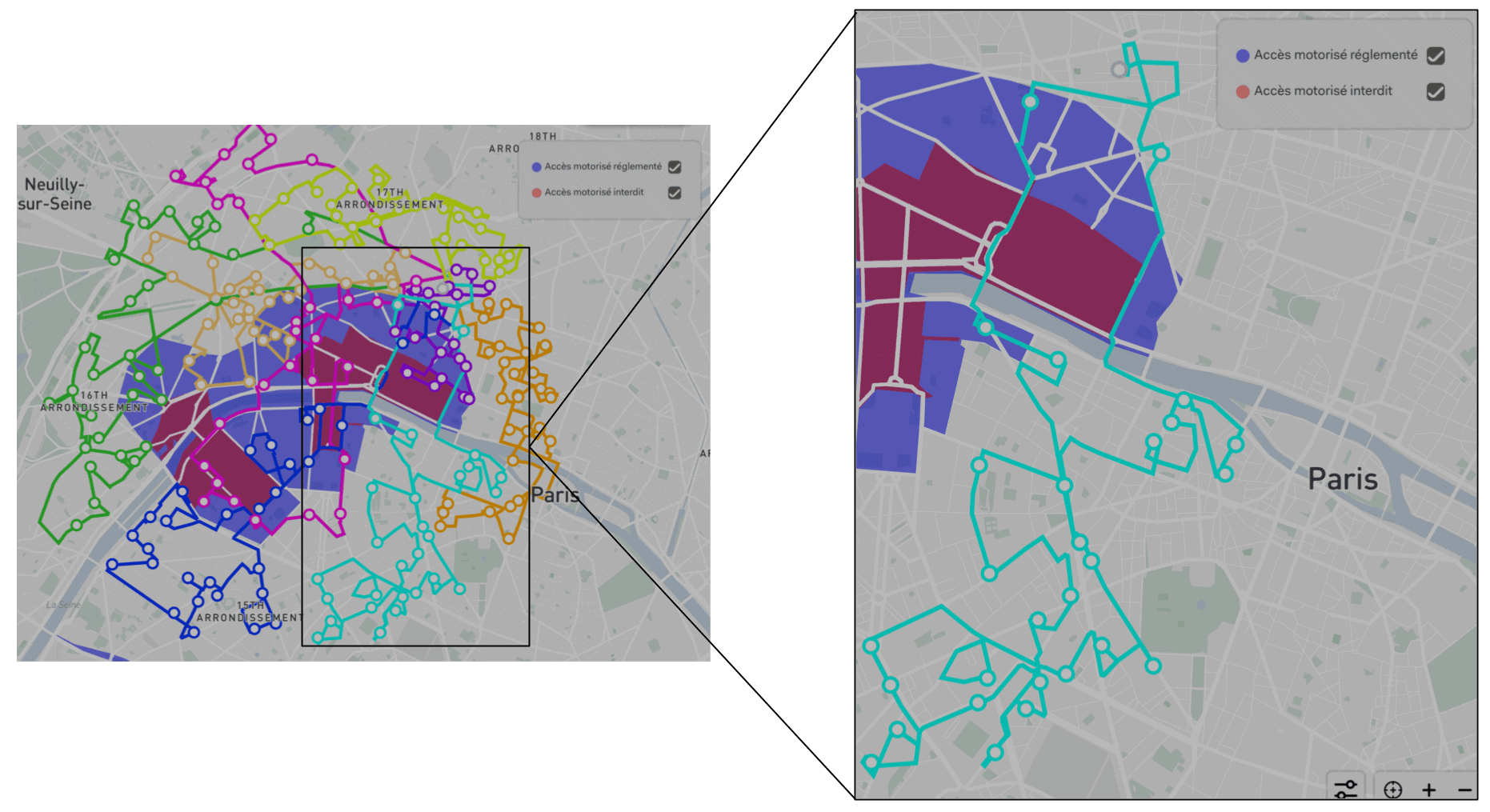Image resolution: width=1490 pixels, height=812 pixels.
Task: Zoom in with the plus button
Action: coord(1429,790)
